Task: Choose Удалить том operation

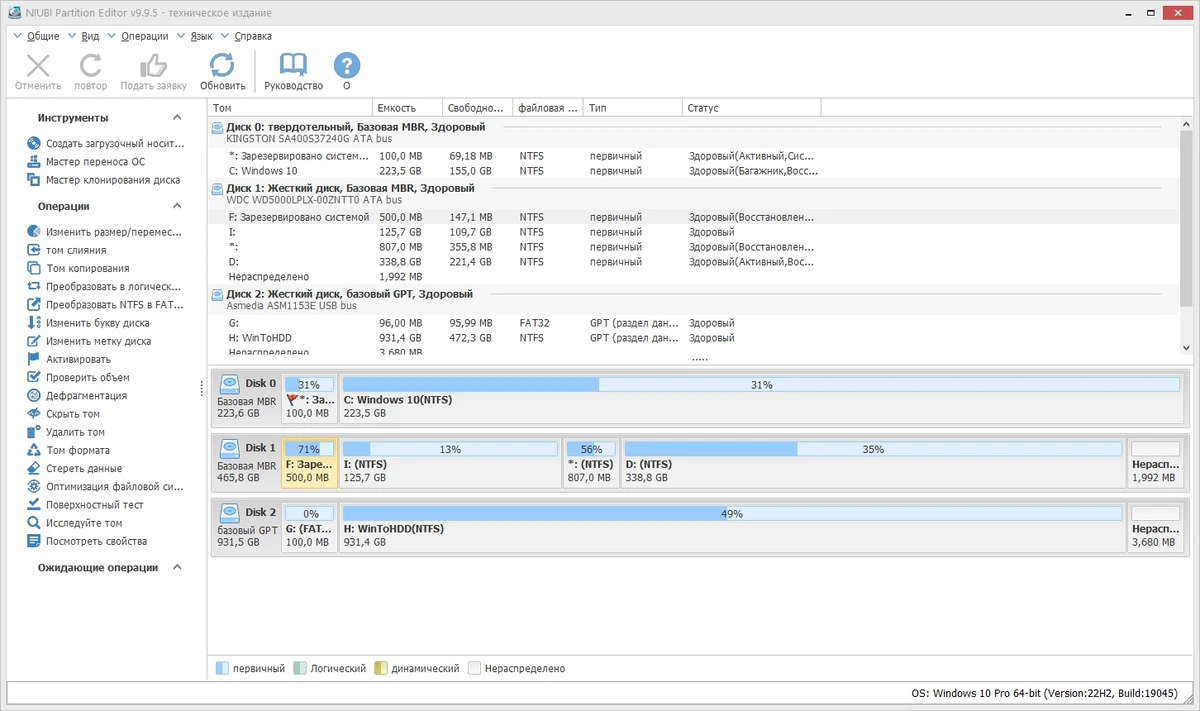Action: 66,432
